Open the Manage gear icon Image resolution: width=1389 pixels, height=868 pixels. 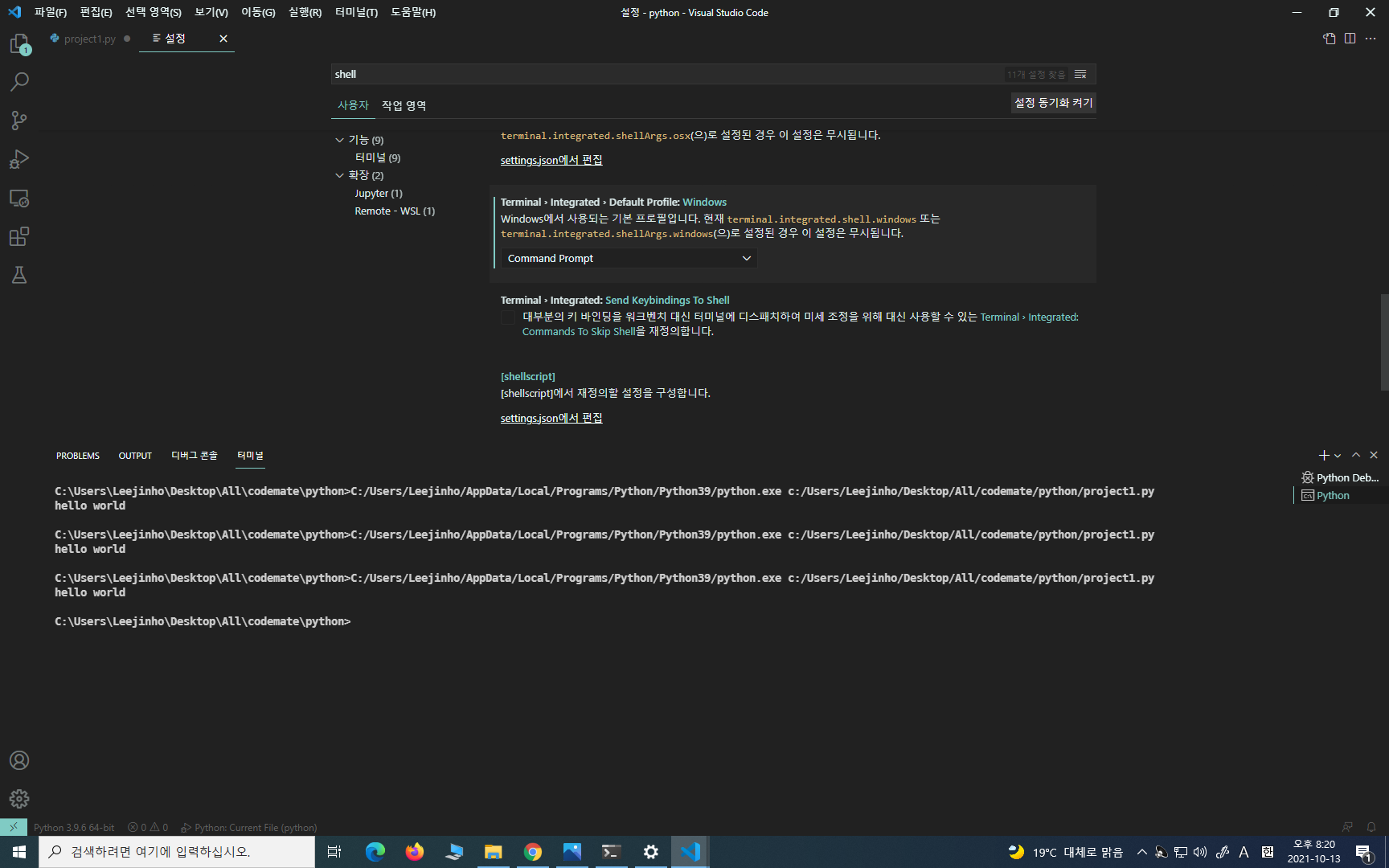19,799
